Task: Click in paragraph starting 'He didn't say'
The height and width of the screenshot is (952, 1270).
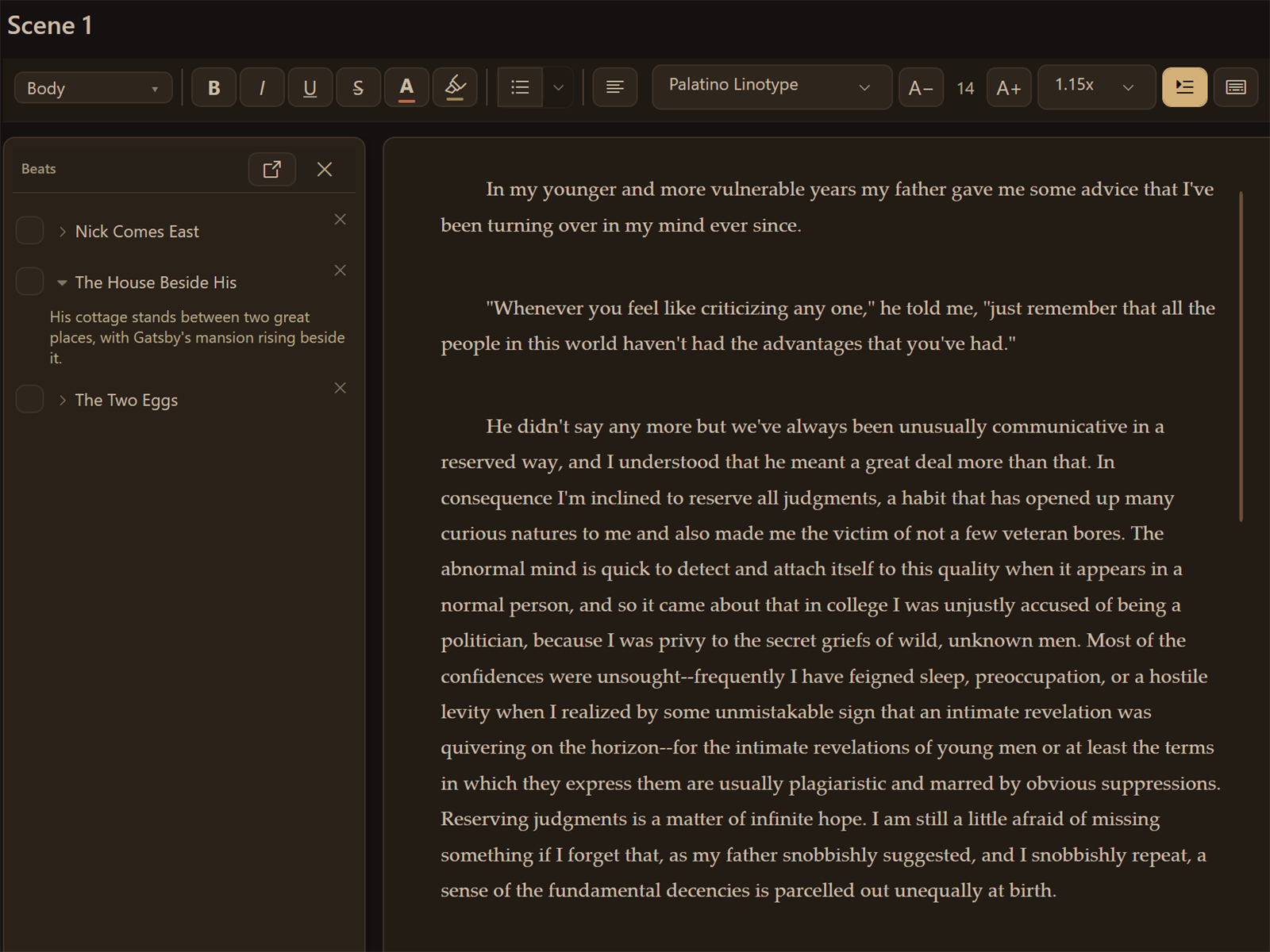Action: click(x=830, y=658)
